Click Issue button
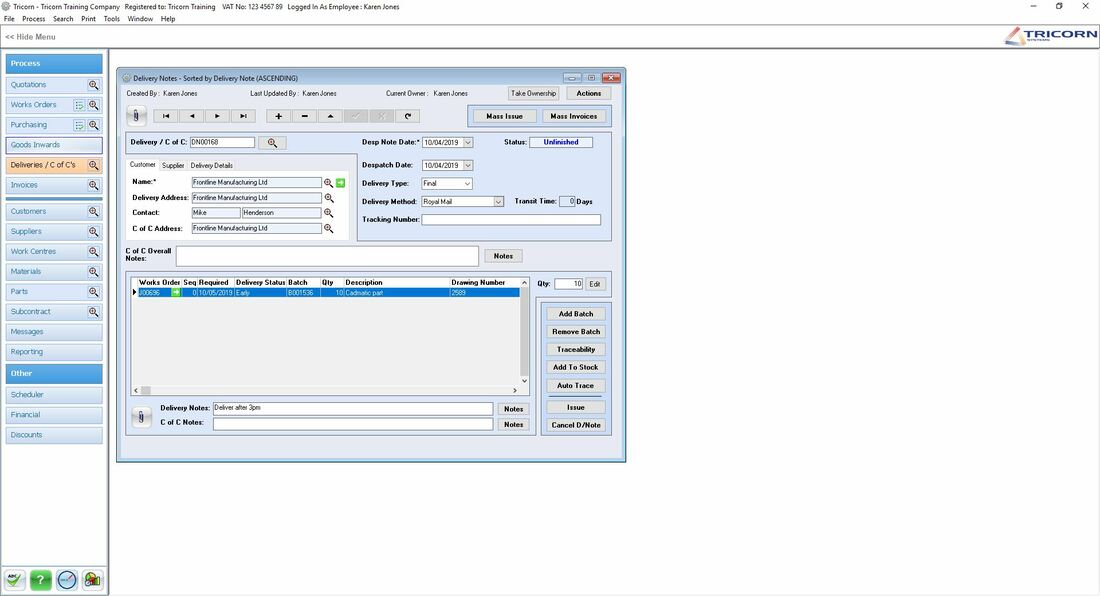Screen dimensions: 1100x596 tap(576, 407)
